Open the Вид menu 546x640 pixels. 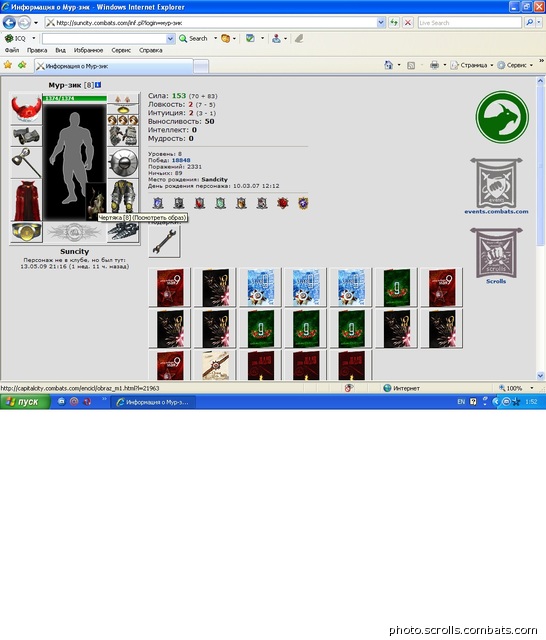[x=60, y=50]
